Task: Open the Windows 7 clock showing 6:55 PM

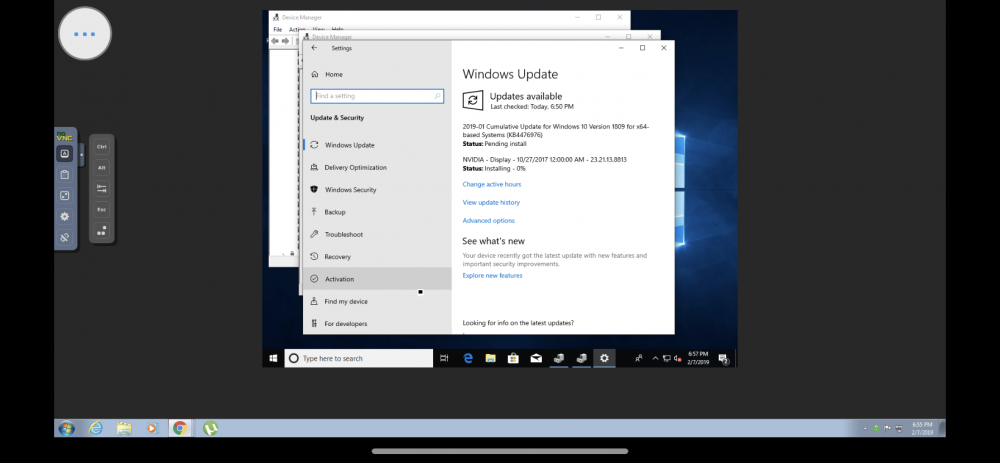Action: pos(923,428)
